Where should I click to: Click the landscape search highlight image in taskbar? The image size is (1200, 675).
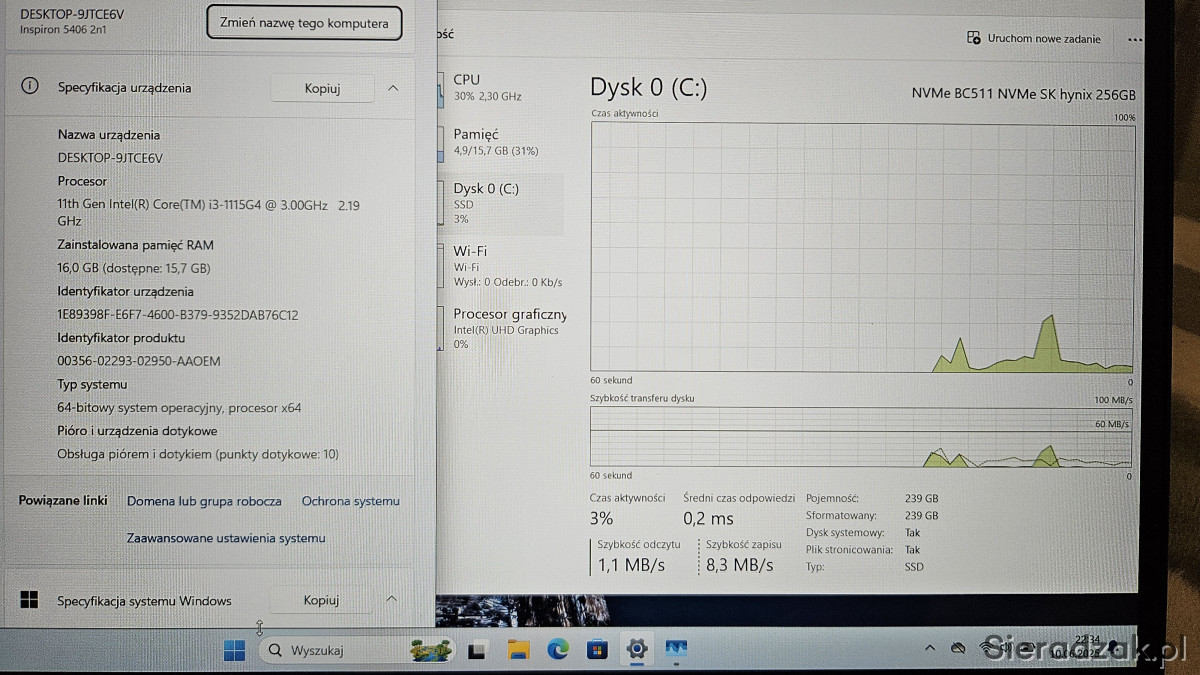(430, 650)
